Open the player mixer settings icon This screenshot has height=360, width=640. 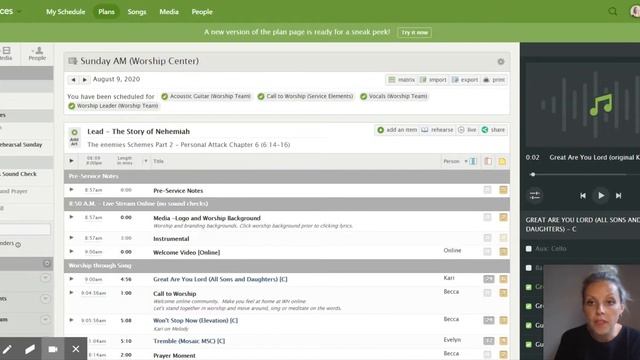(535, 196)
